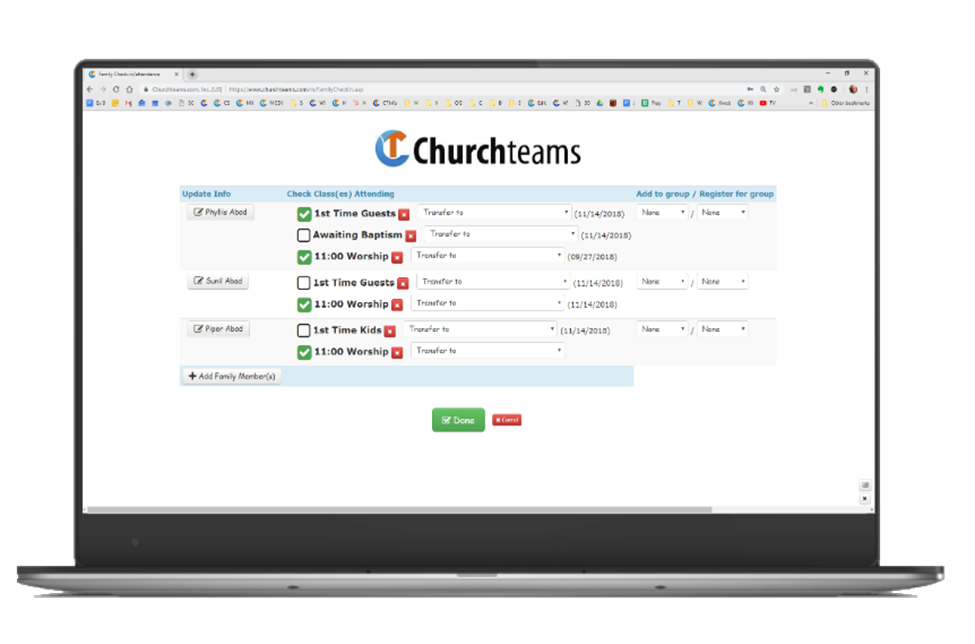Image resolution: width=975 pixels, height=644 pixels.
Task: Remove Sunil's 11:00 Worship via red x
Action: coord(397,305)
